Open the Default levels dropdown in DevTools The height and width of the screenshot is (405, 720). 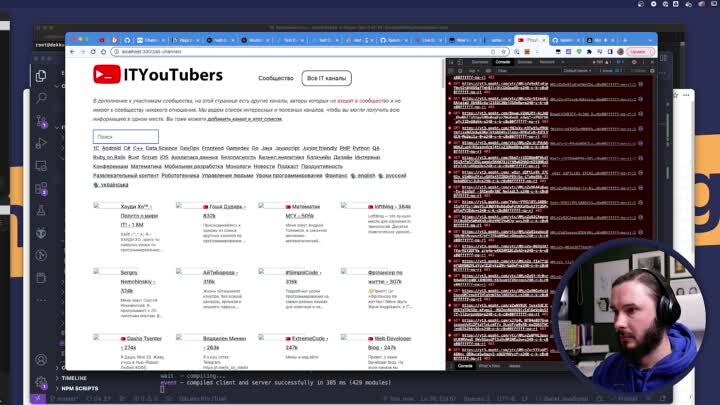click(x=577, y=71)
